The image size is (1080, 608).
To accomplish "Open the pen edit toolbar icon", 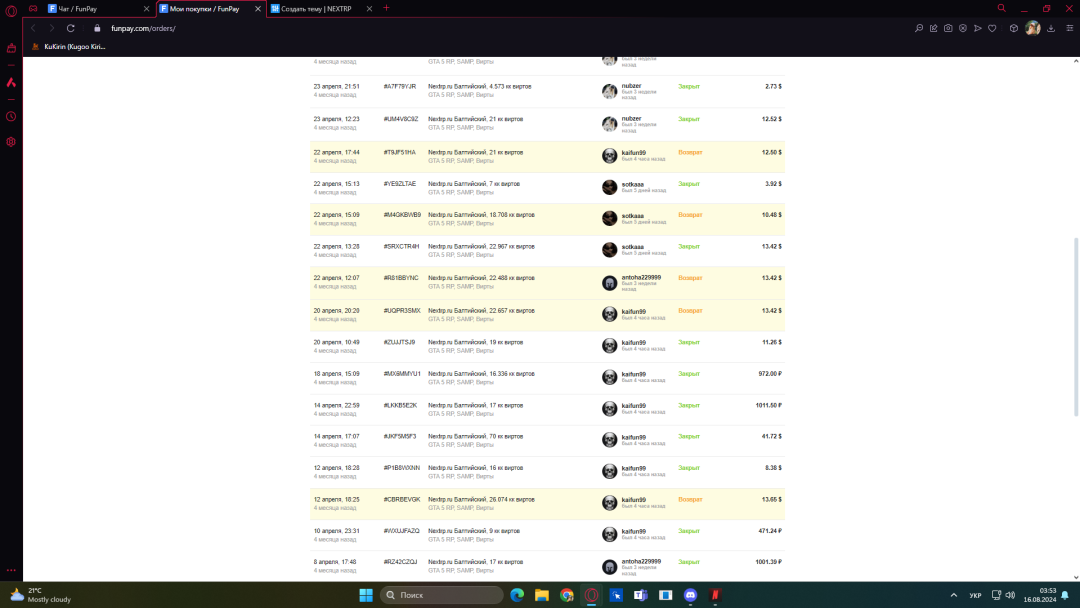I will [933, 28].
